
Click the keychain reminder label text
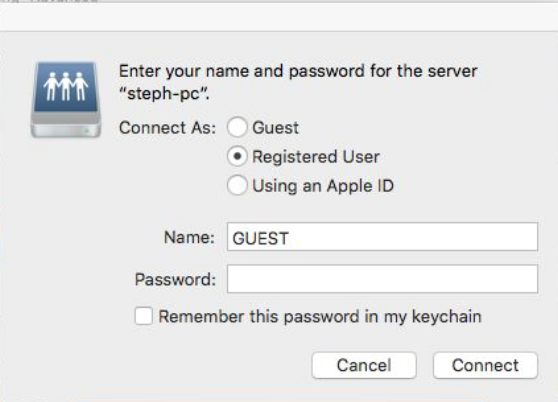click(x=320, y=317)
